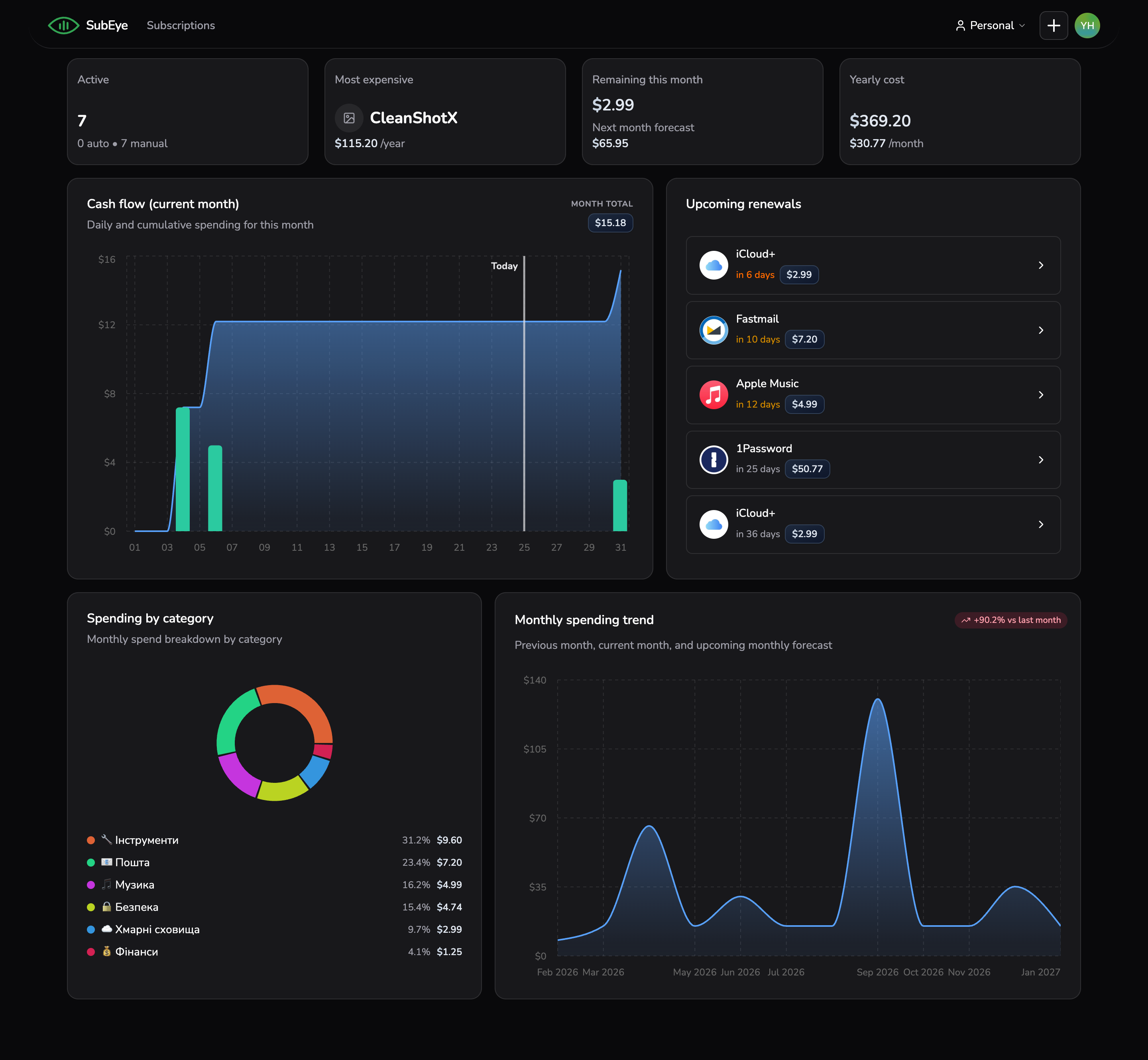Click the SubEye brand name
This screenshot has height=1060, width=1148.
107,25
